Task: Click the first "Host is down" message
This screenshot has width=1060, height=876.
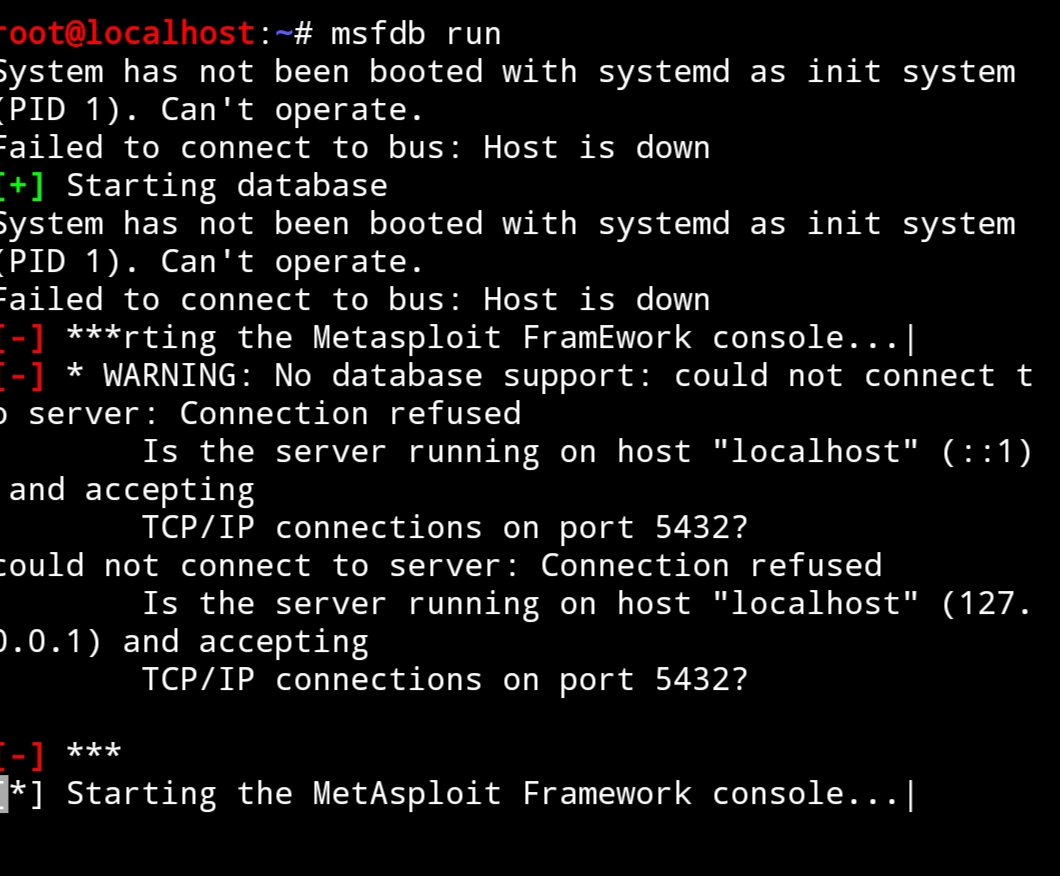Action: click(596, 148)
